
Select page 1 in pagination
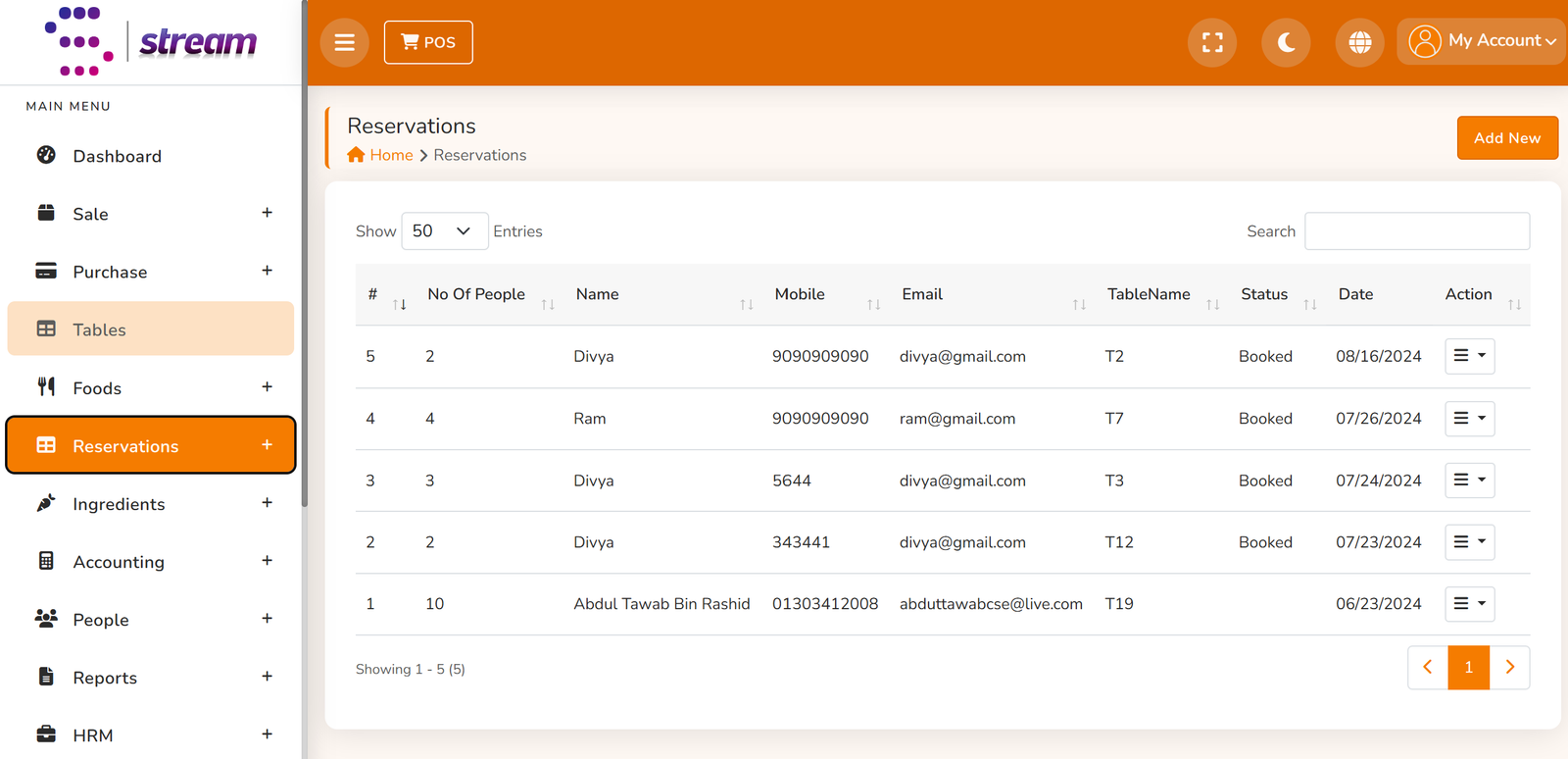point(1469,668)
